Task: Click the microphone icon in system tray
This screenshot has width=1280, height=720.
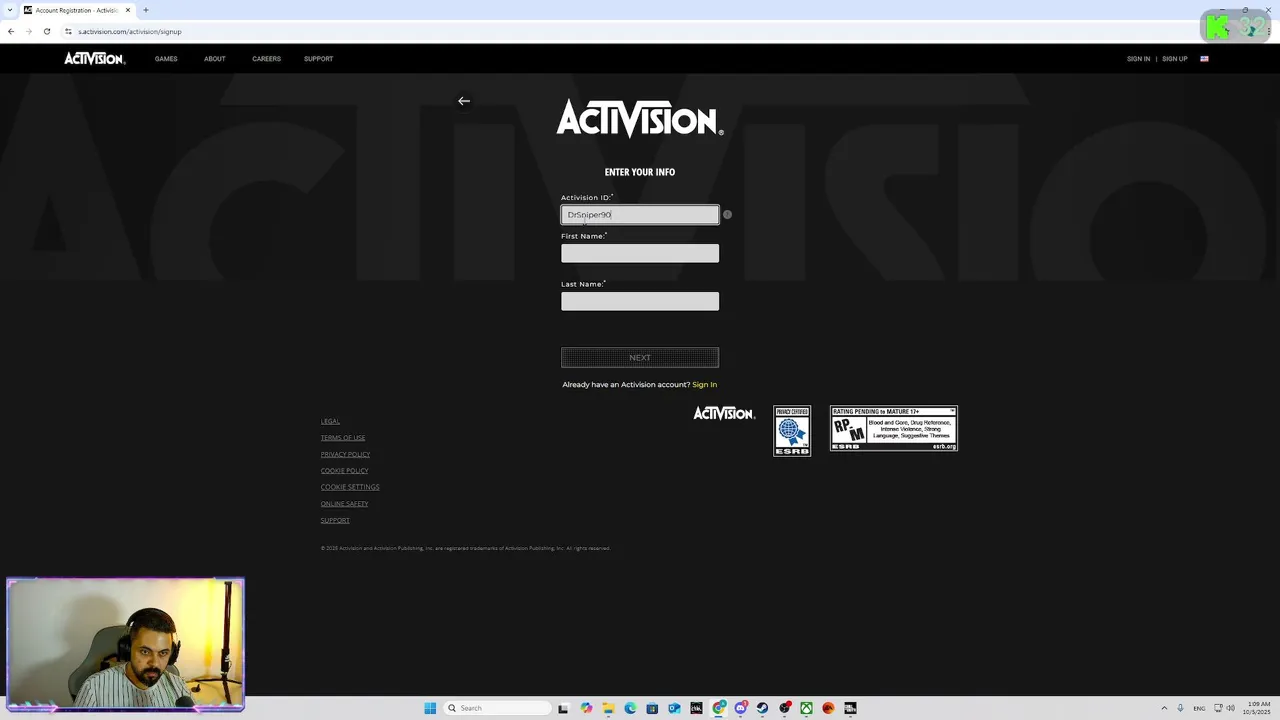Action: (x=1180, y=708)
